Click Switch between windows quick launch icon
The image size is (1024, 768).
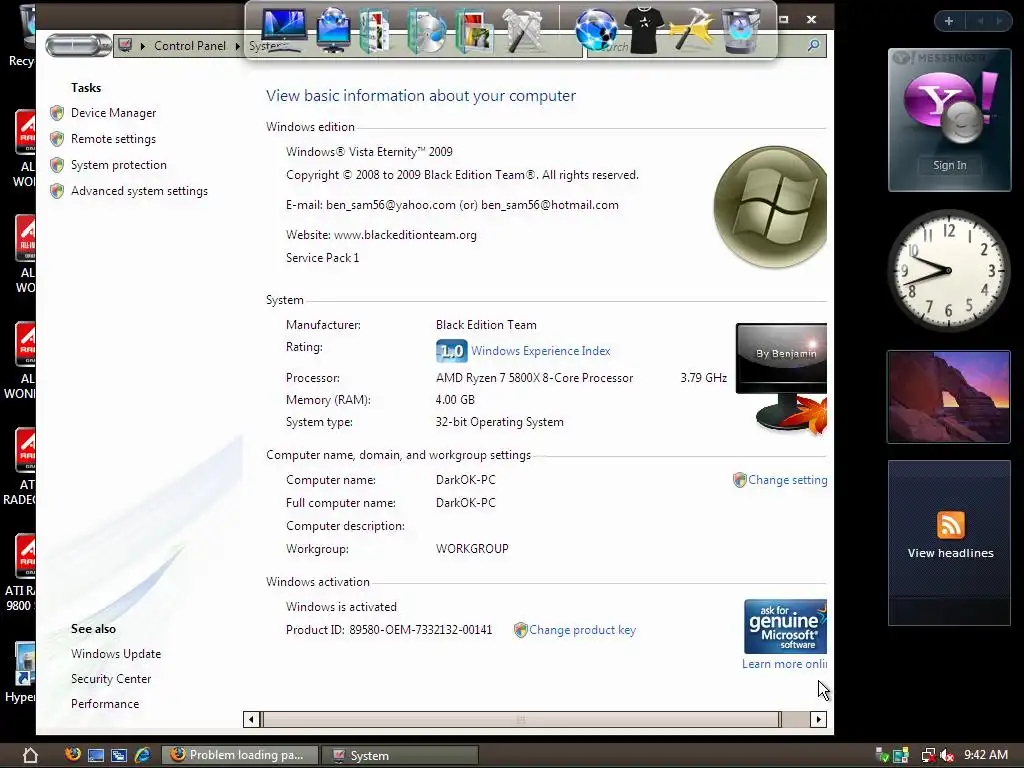tap(119, 756)
